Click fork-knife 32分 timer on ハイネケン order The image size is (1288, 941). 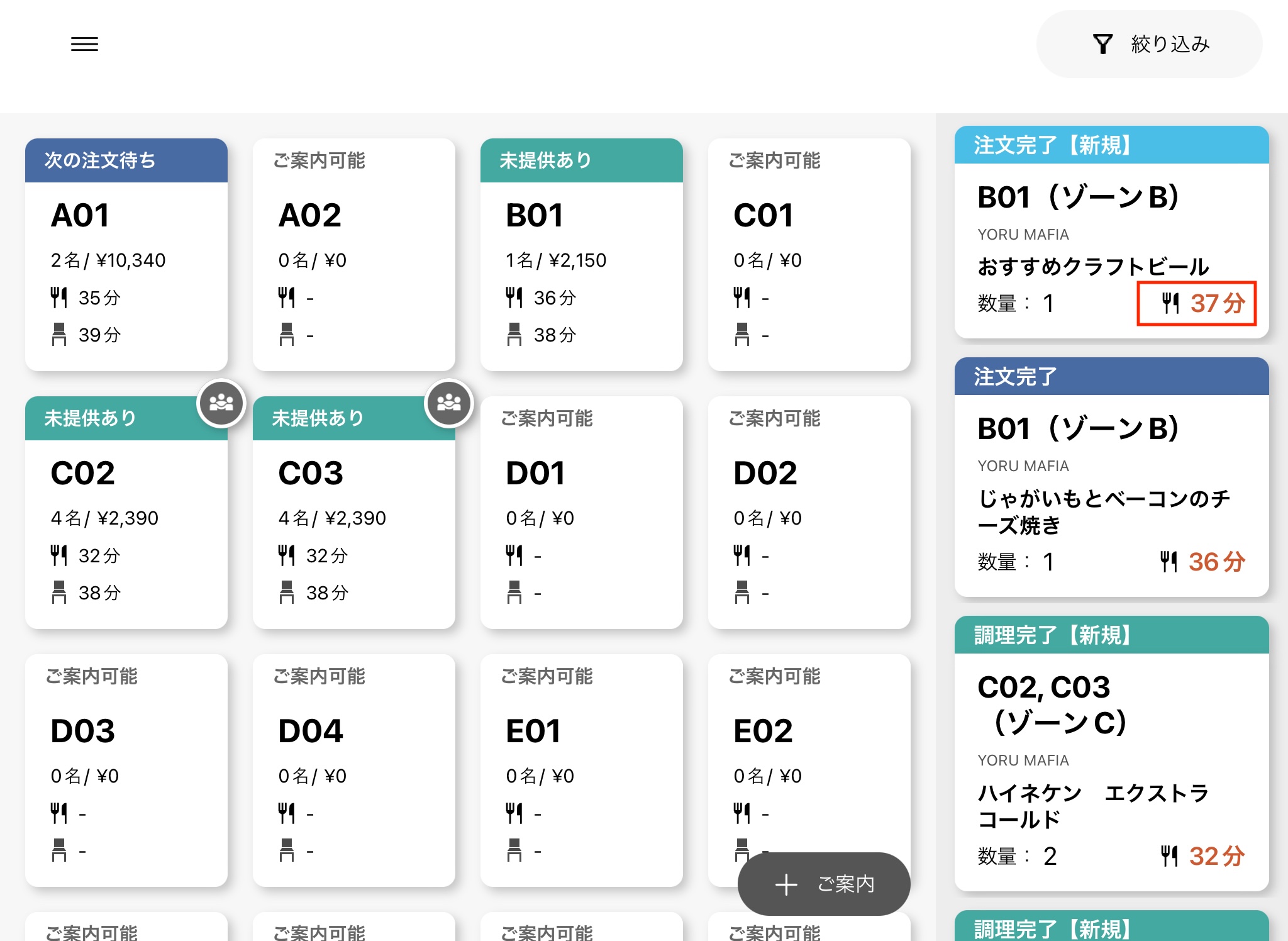(1201, 856)
